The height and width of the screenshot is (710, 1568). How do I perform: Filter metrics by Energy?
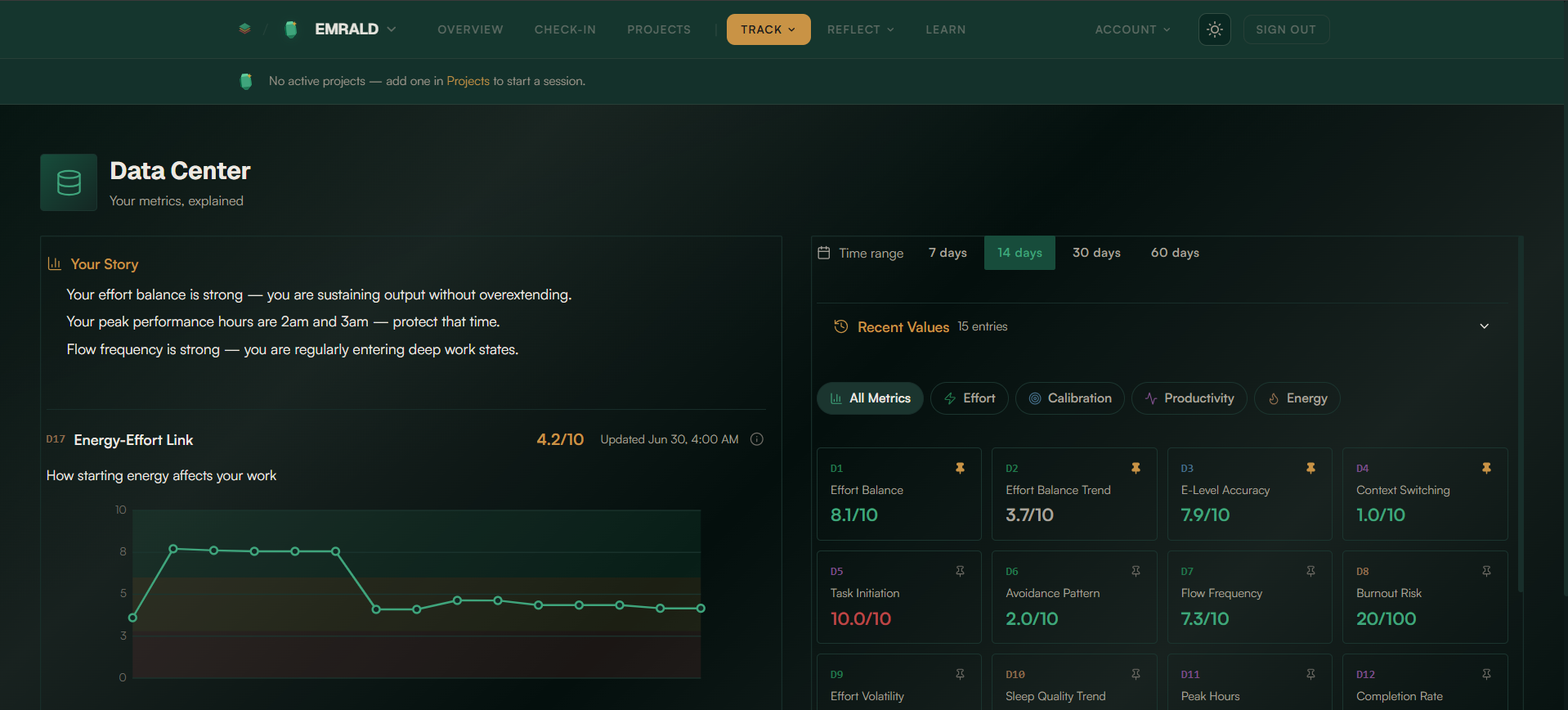[1297, 398]
